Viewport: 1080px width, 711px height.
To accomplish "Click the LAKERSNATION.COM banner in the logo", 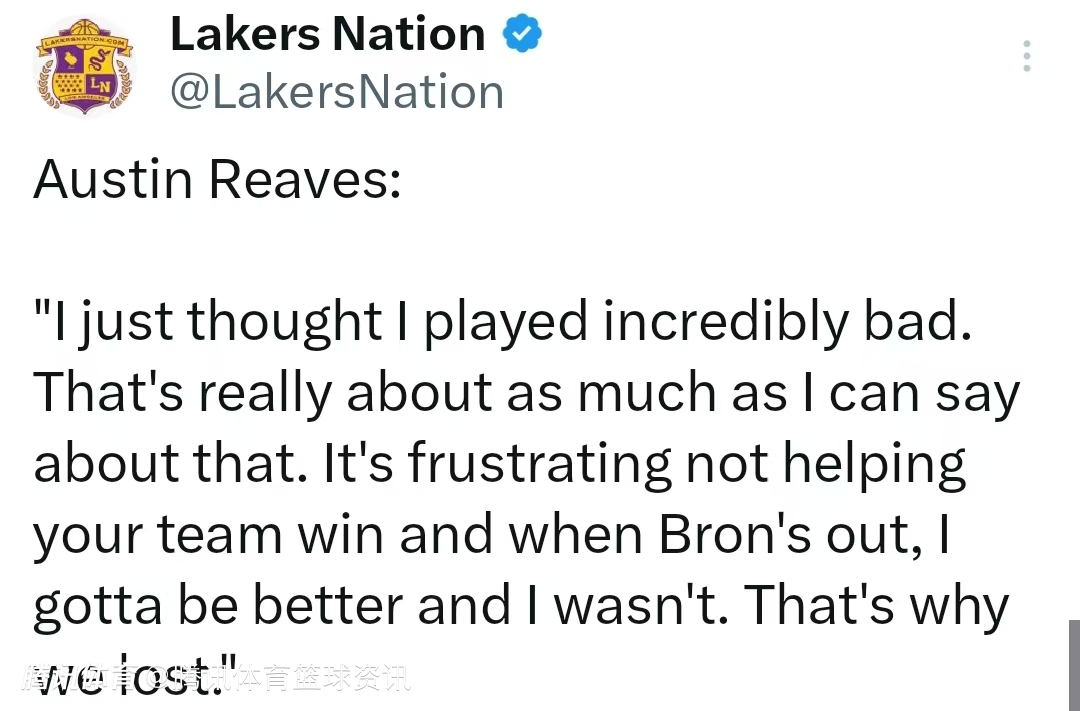I will click(x=84, y=42).
